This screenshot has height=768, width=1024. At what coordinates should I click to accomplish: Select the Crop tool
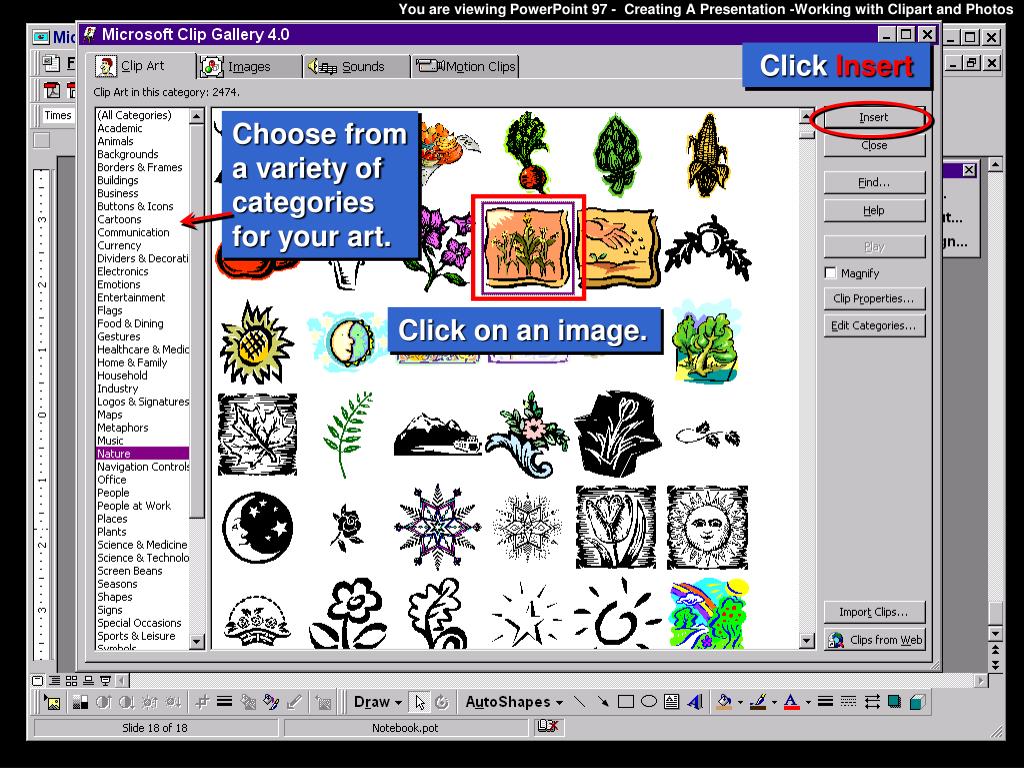click(x=202, y=703)
